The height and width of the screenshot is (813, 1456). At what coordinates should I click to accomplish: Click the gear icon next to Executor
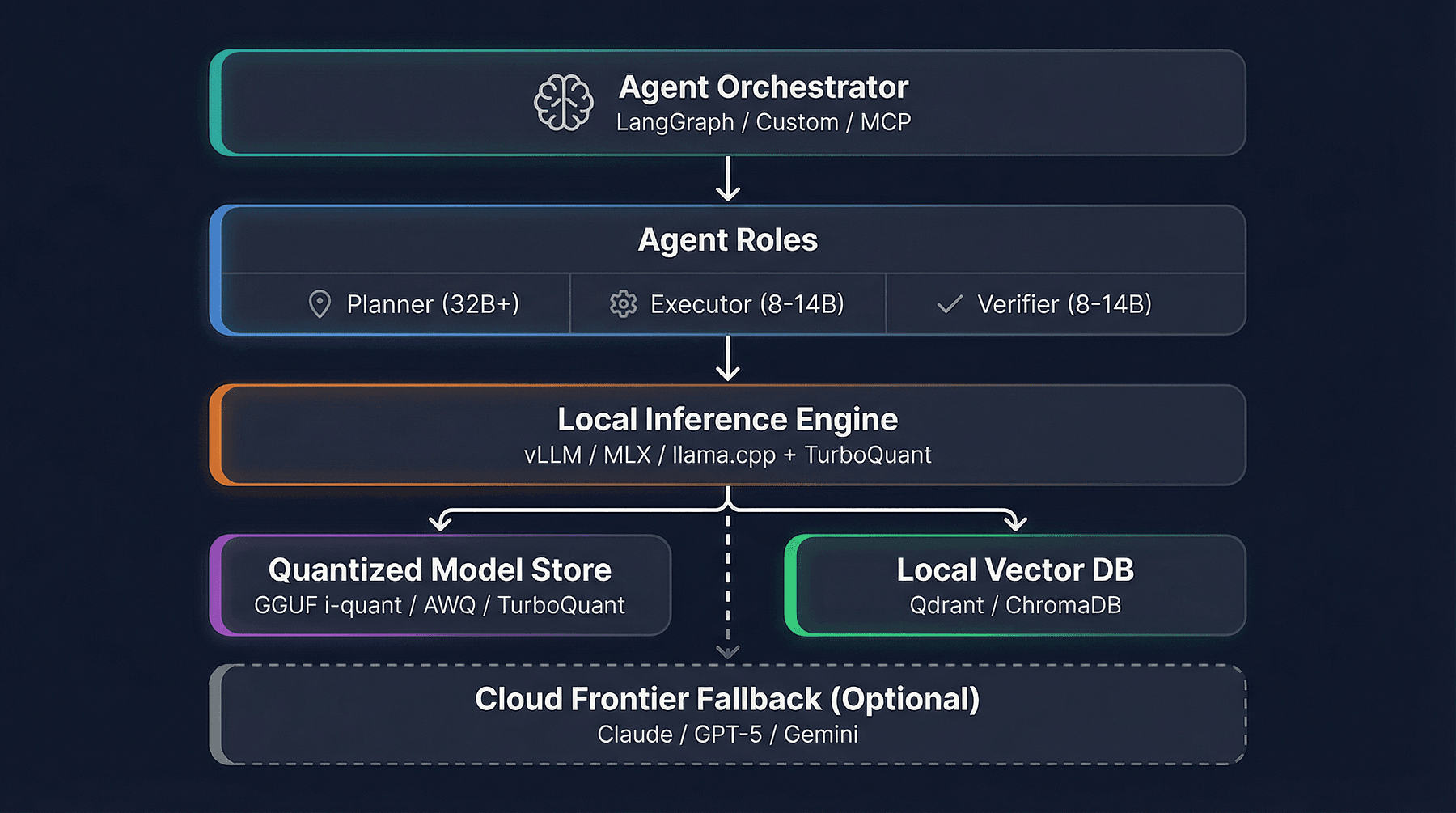[x=623, y=304]
